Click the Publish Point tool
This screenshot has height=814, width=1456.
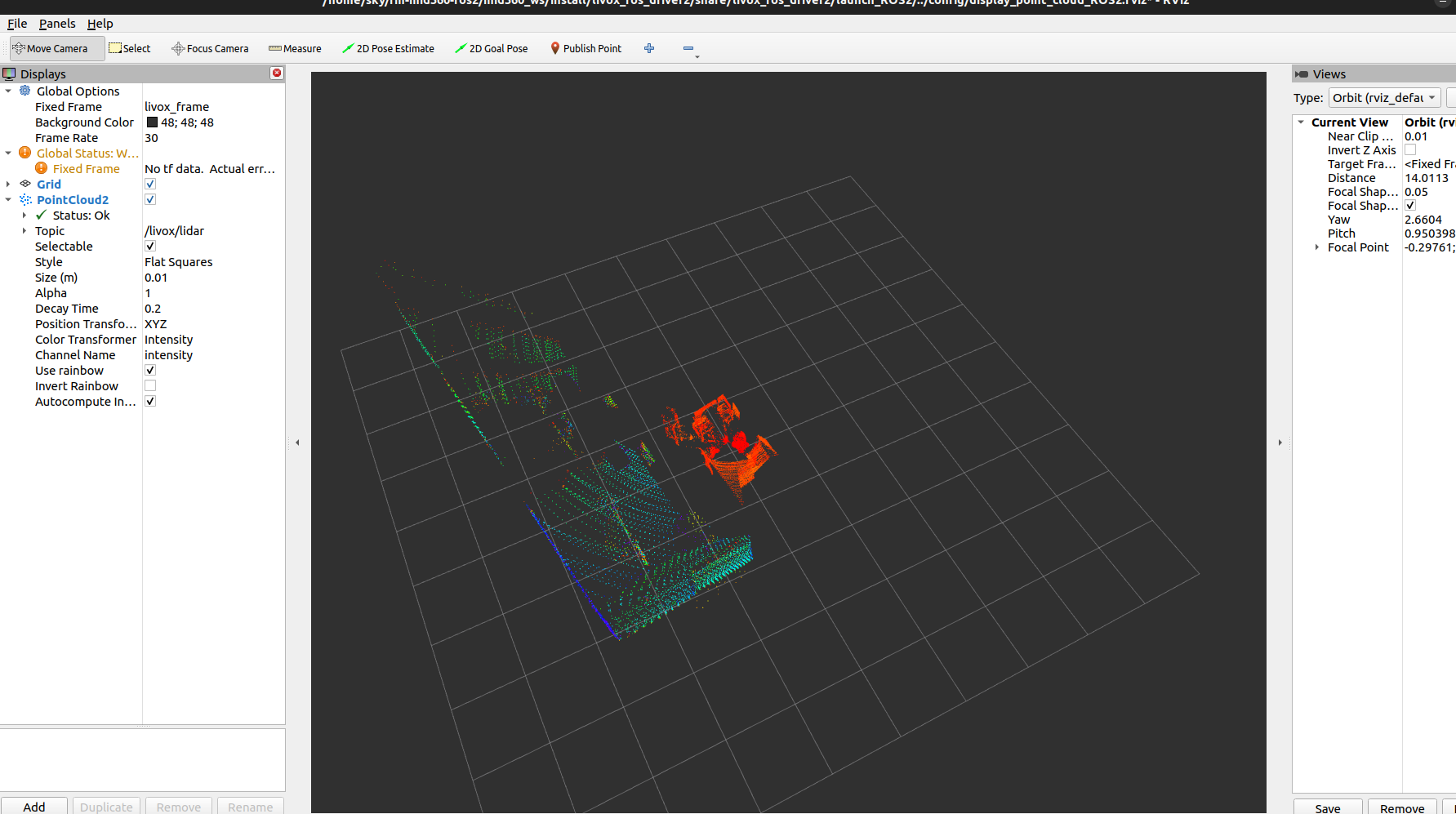(586, 49)
